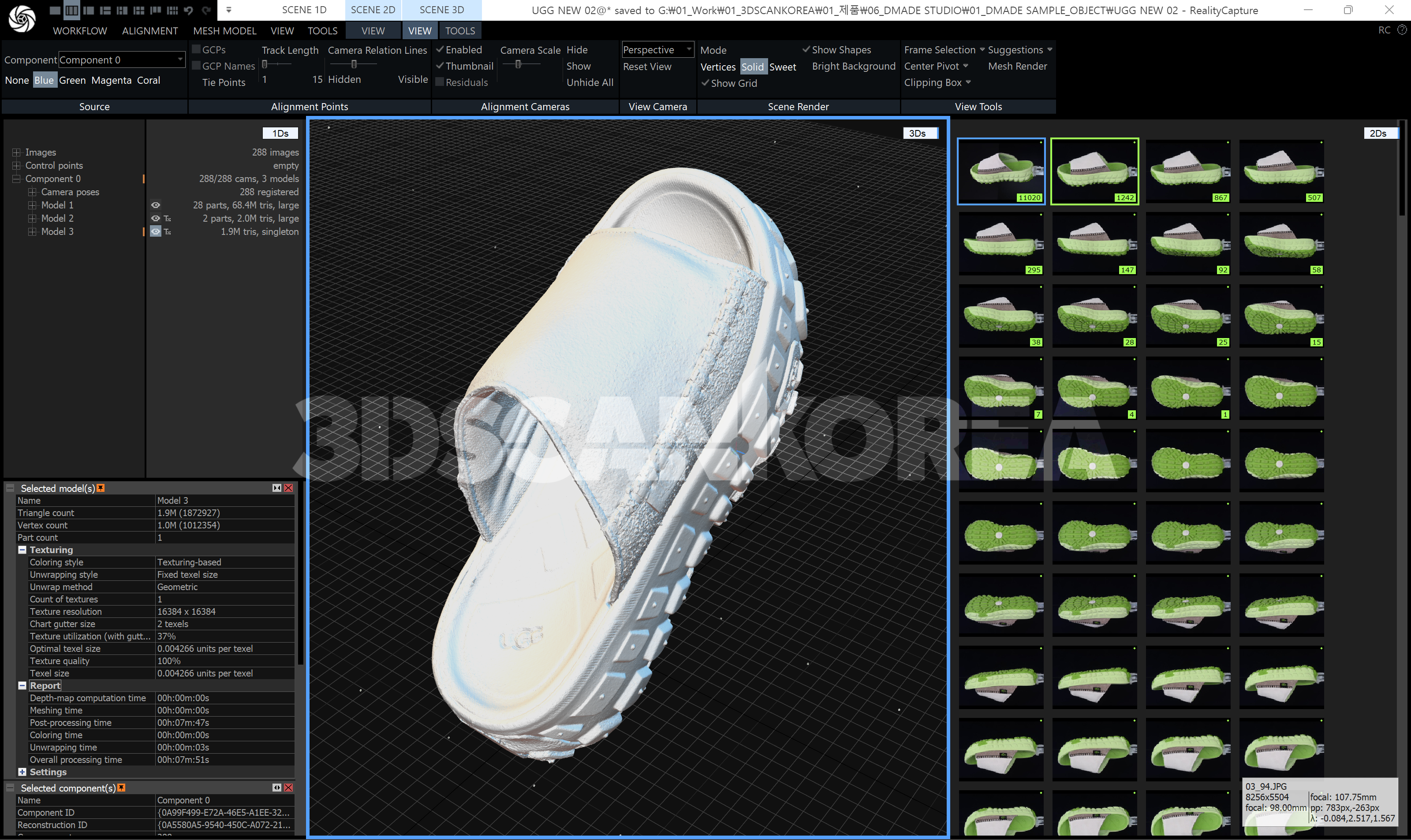
Task: Close the Selected model(s) panel
Action: [x=289, y=488]
